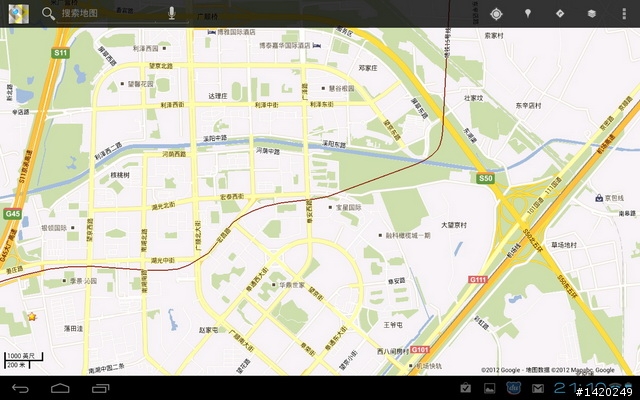Open the picture notification icon
This screenshot has height=400, width=640.
point(489,389)
